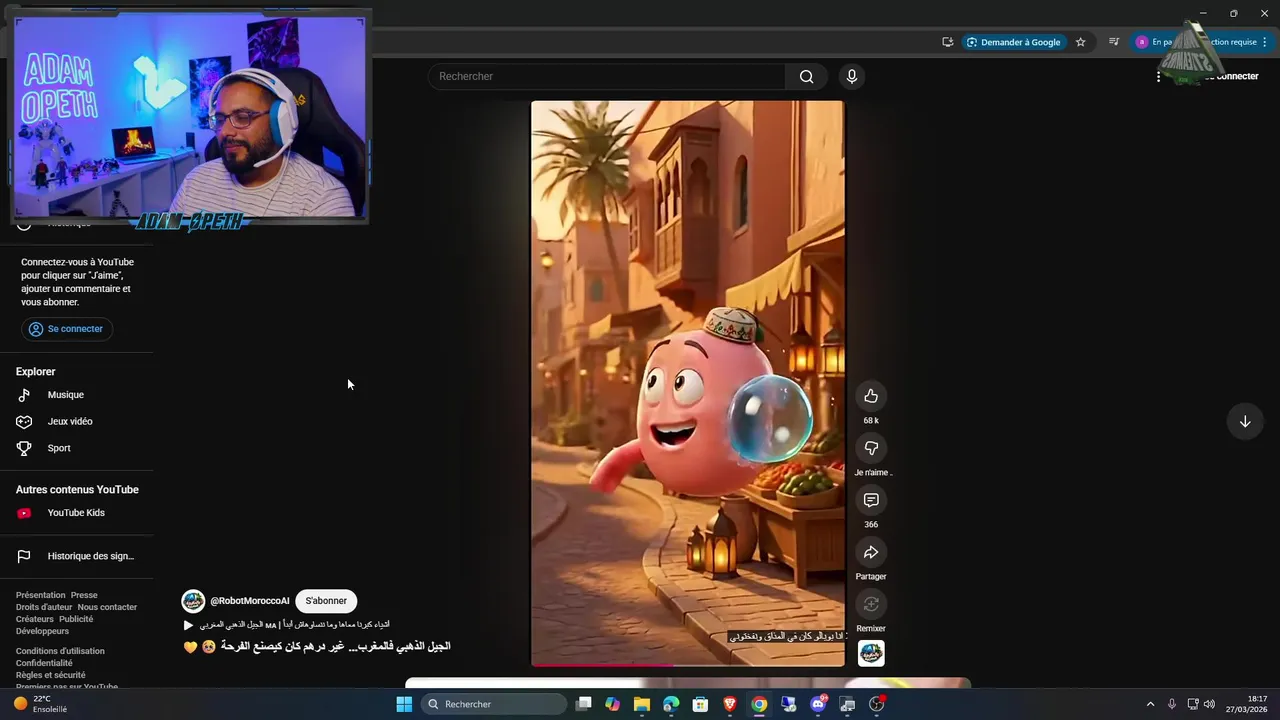Click the Windows taskbar Rechercher search box
Screen dimensions: 1280x720
click(493, 704)
